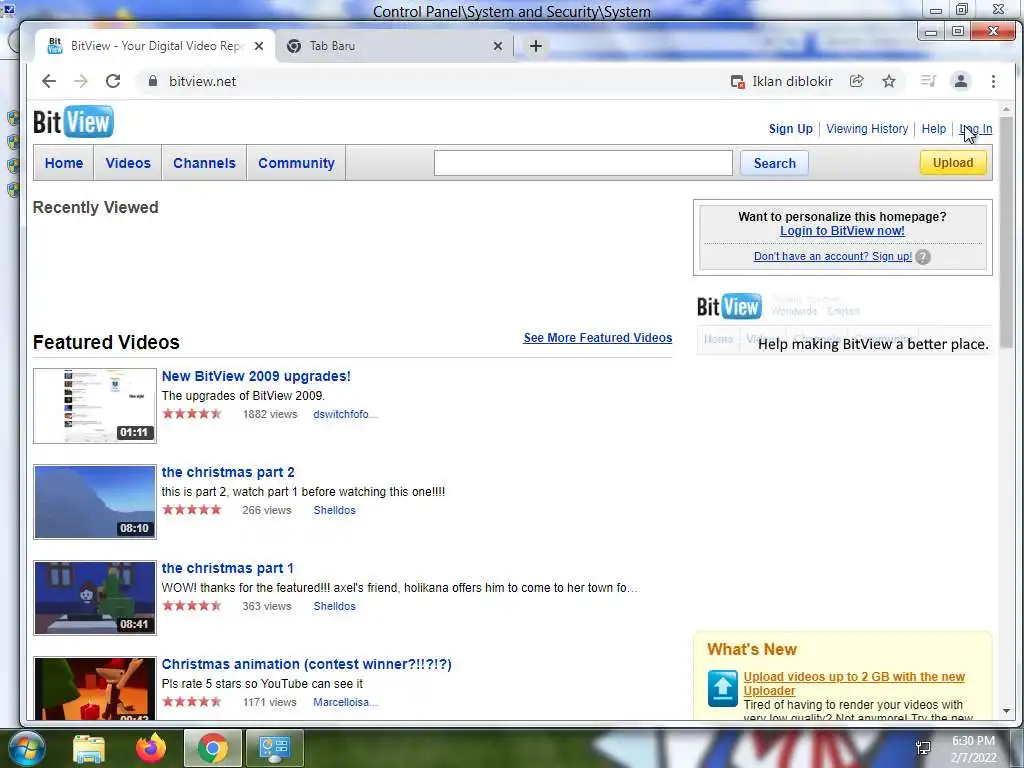
Task: Open the Channels navigation item
Action: (204, 163)
